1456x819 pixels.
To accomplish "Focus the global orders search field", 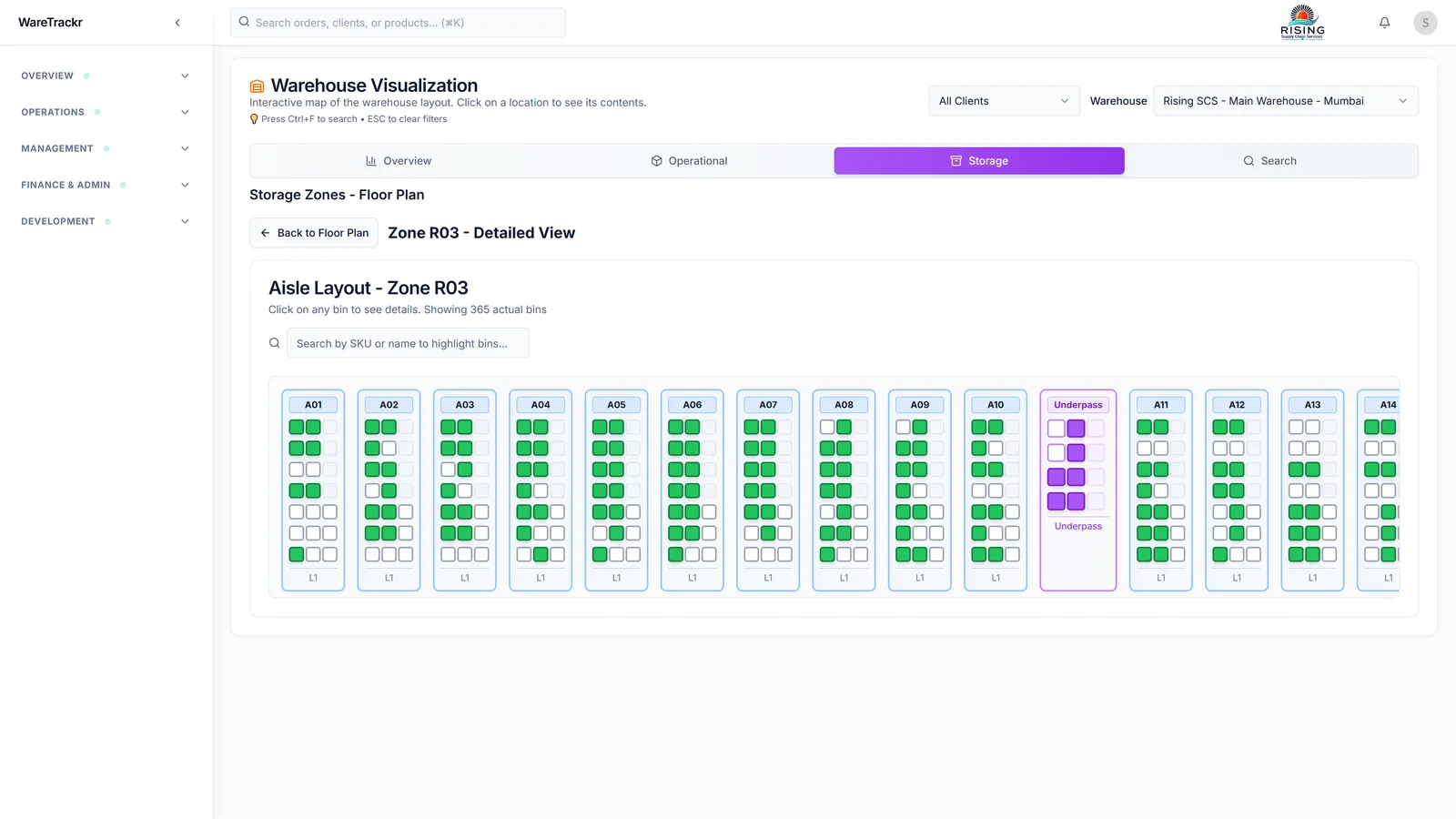I will [398, 23].
